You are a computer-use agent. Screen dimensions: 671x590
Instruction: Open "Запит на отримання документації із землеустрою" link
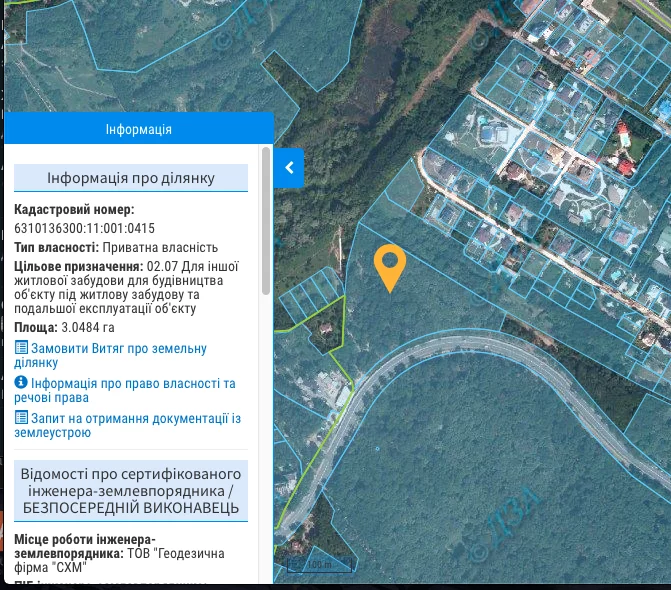(128, 425)
